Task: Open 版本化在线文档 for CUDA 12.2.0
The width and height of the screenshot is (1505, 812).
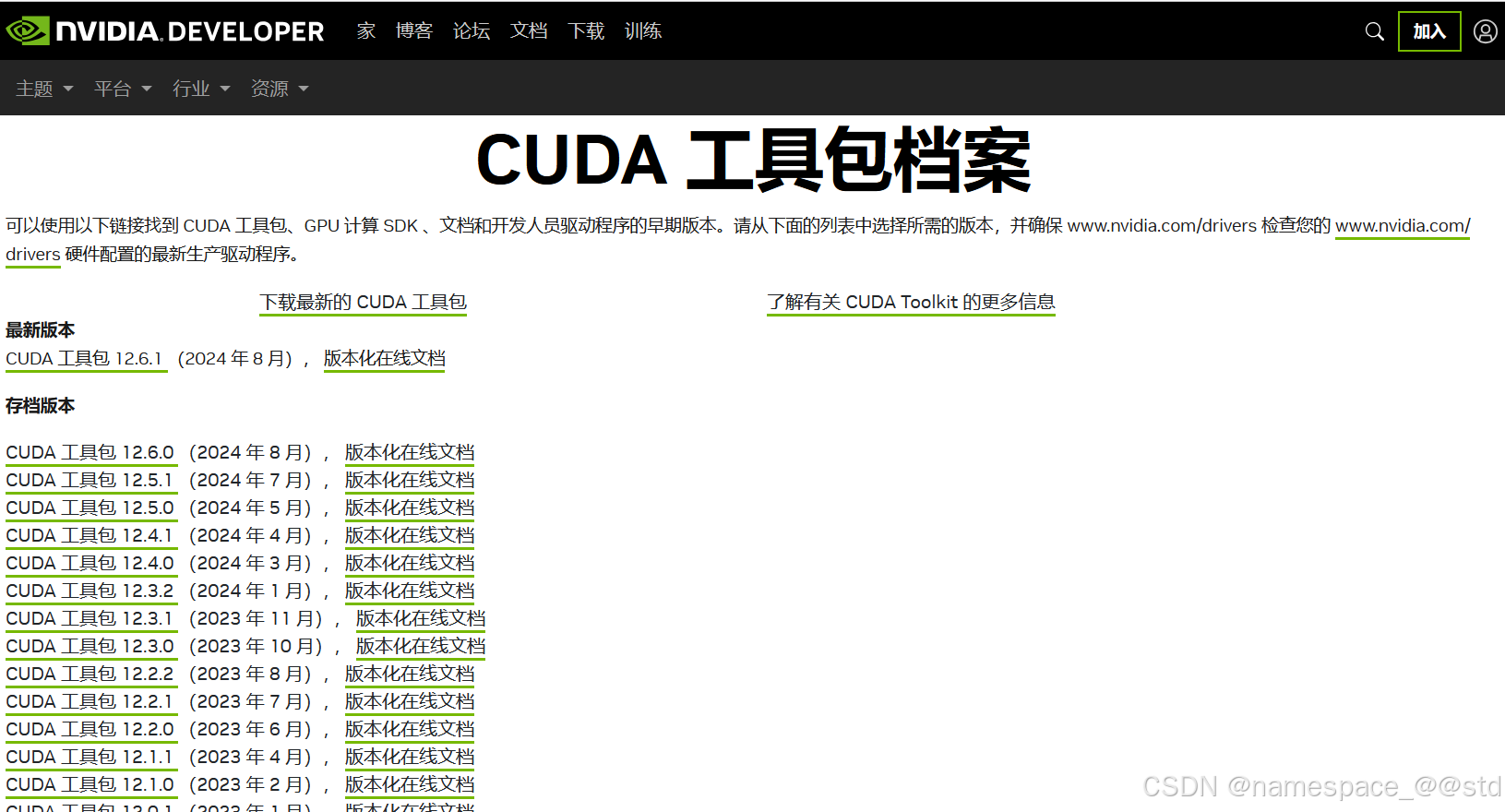Action: point(410,730)
